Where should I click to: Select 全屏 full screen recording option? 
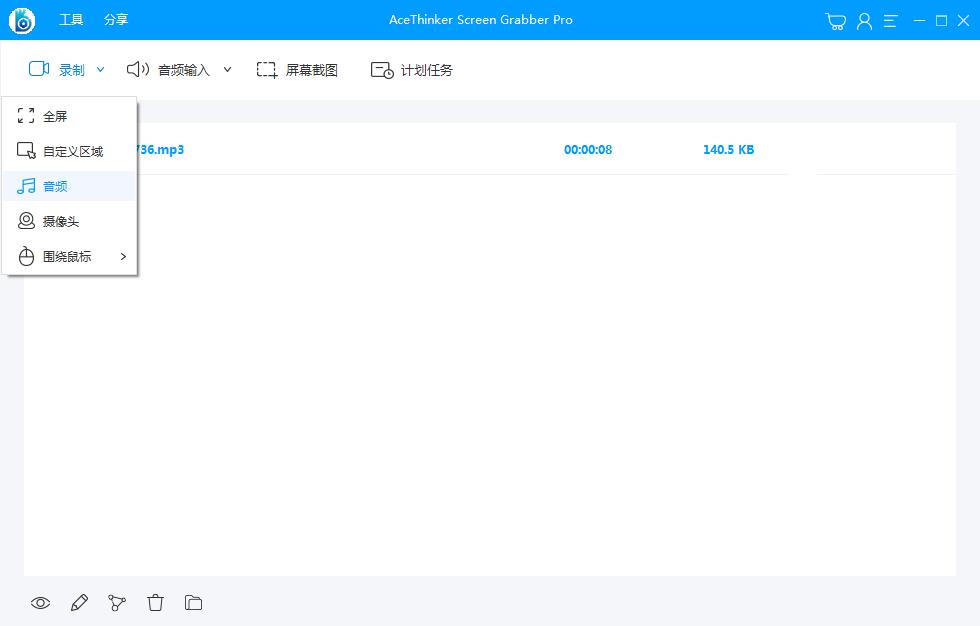tap(55, 117)
